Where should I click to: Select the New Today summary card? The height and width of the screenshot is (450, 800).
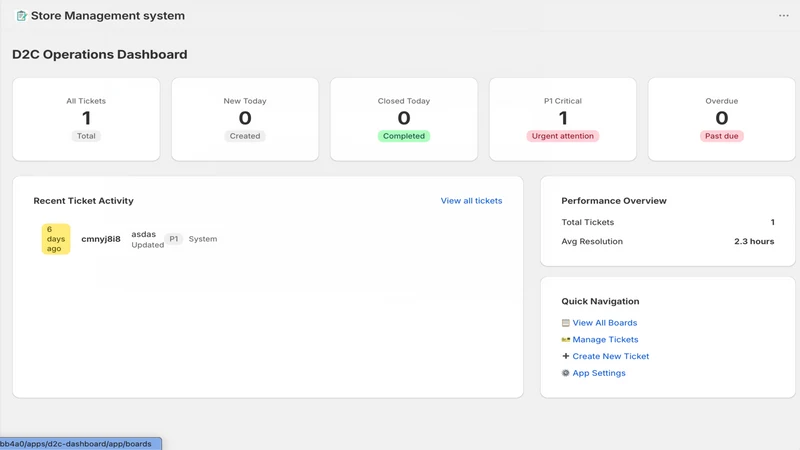(x=245, y=119)
